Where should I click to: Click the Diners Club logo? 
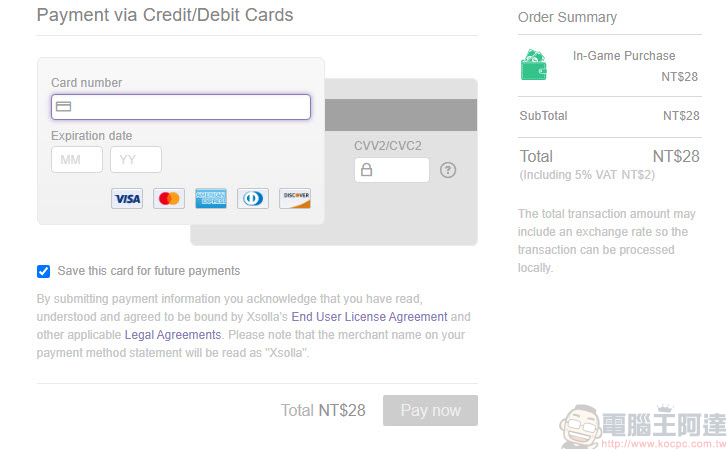(253, 199)
